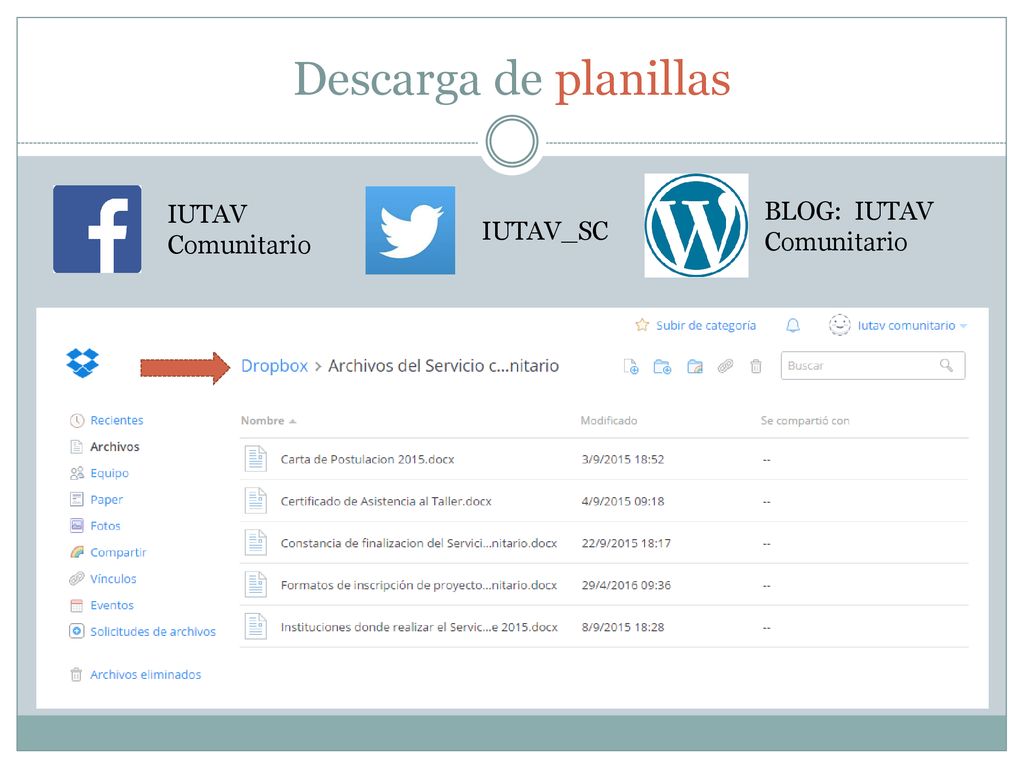Image resolution: width=1024 pixels, height=768 pixels.
Task: Click in the Buscar search field
Action: coord(872,366)
